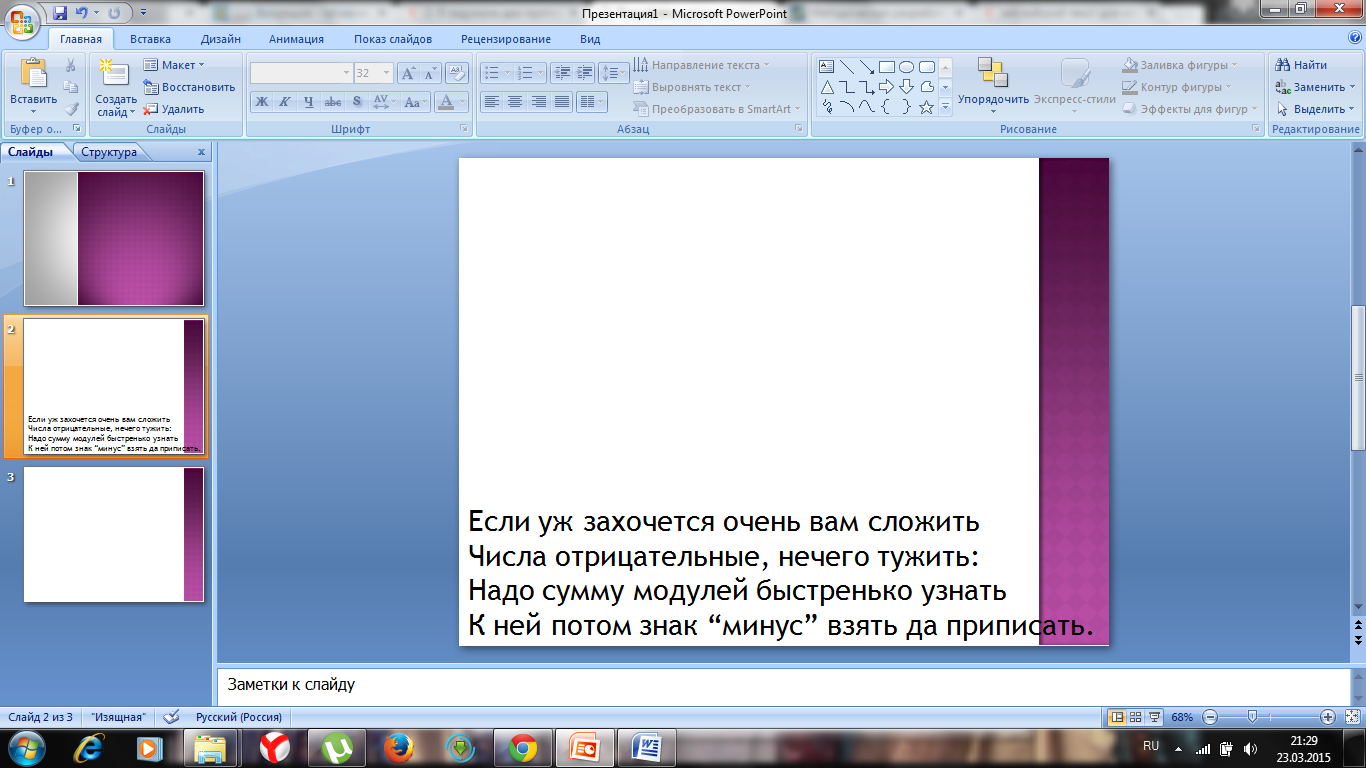Increase list indent level
The image size is (1366, 768).
(x=584, y=73)
